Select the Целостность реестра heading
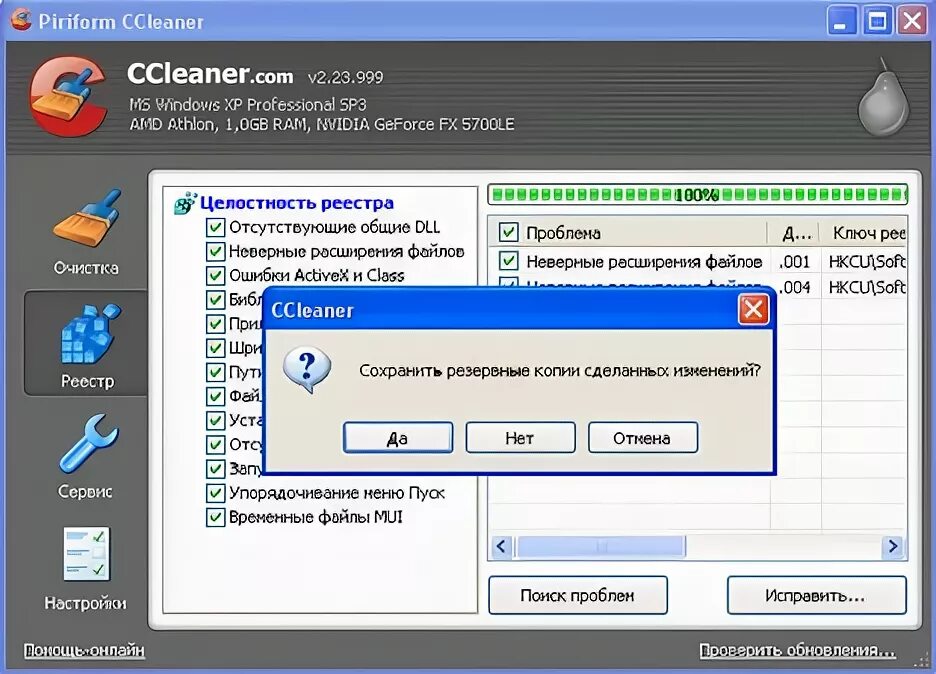Screen dimensions: 936x674 [x=297, y=203]
